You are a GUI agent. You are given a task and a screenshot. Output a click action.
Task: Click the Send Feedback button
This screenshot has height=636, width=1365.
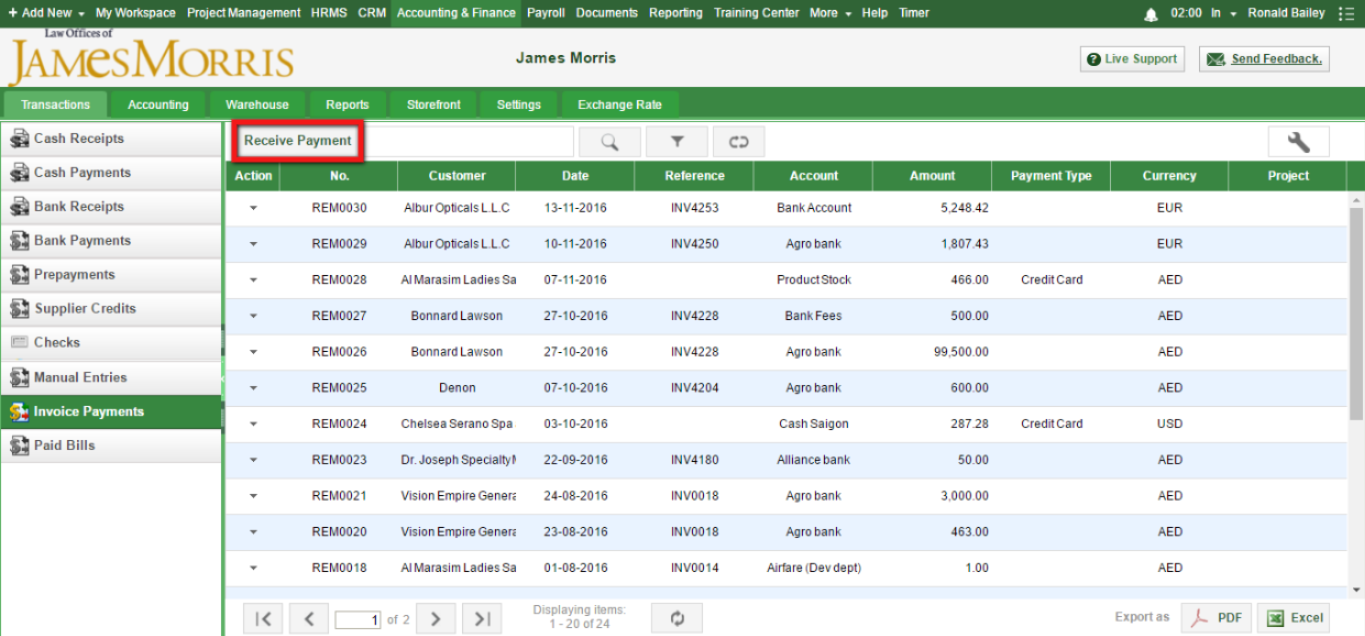click(1264, 59)
